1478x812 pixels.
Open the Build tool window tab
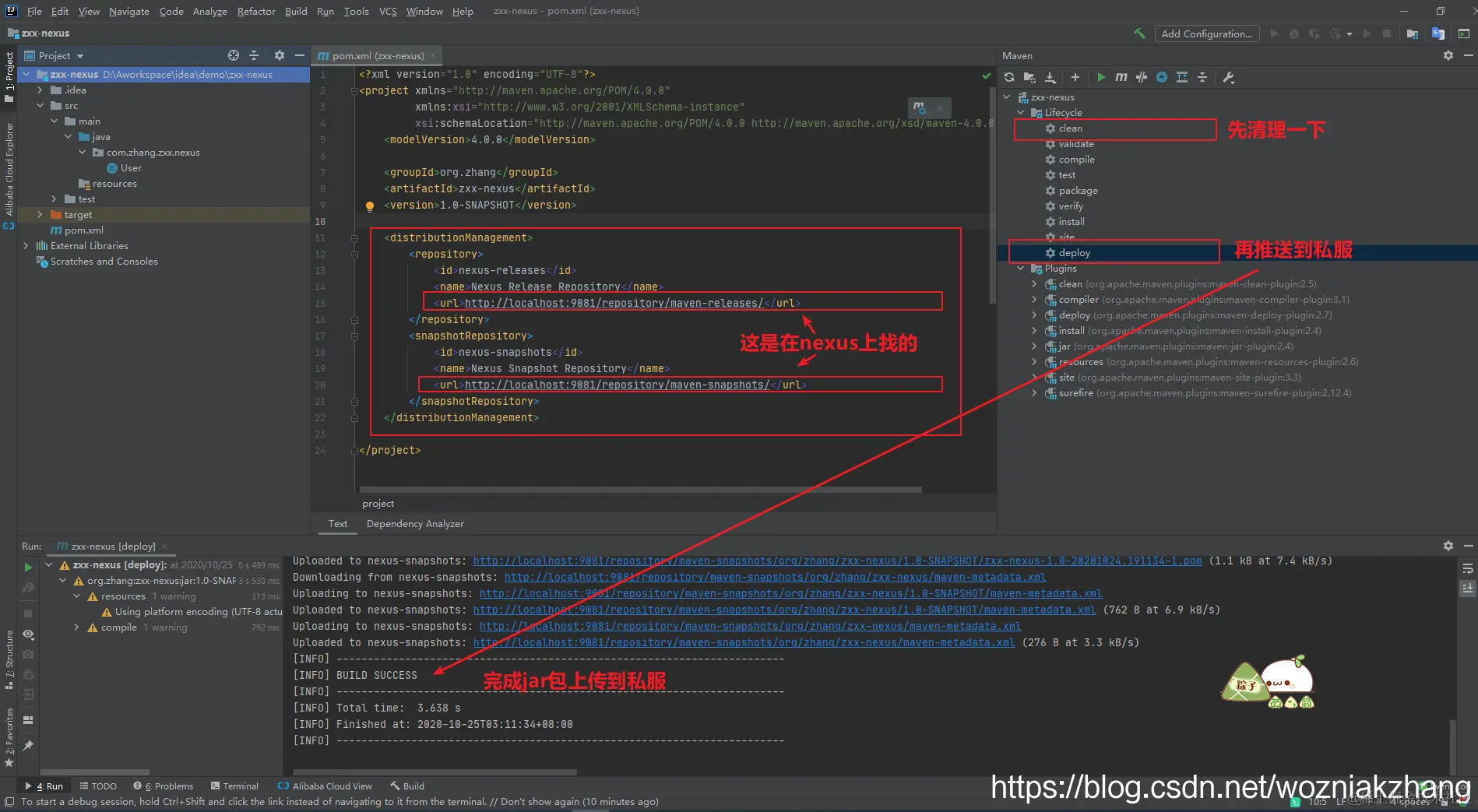pos(407,786)
